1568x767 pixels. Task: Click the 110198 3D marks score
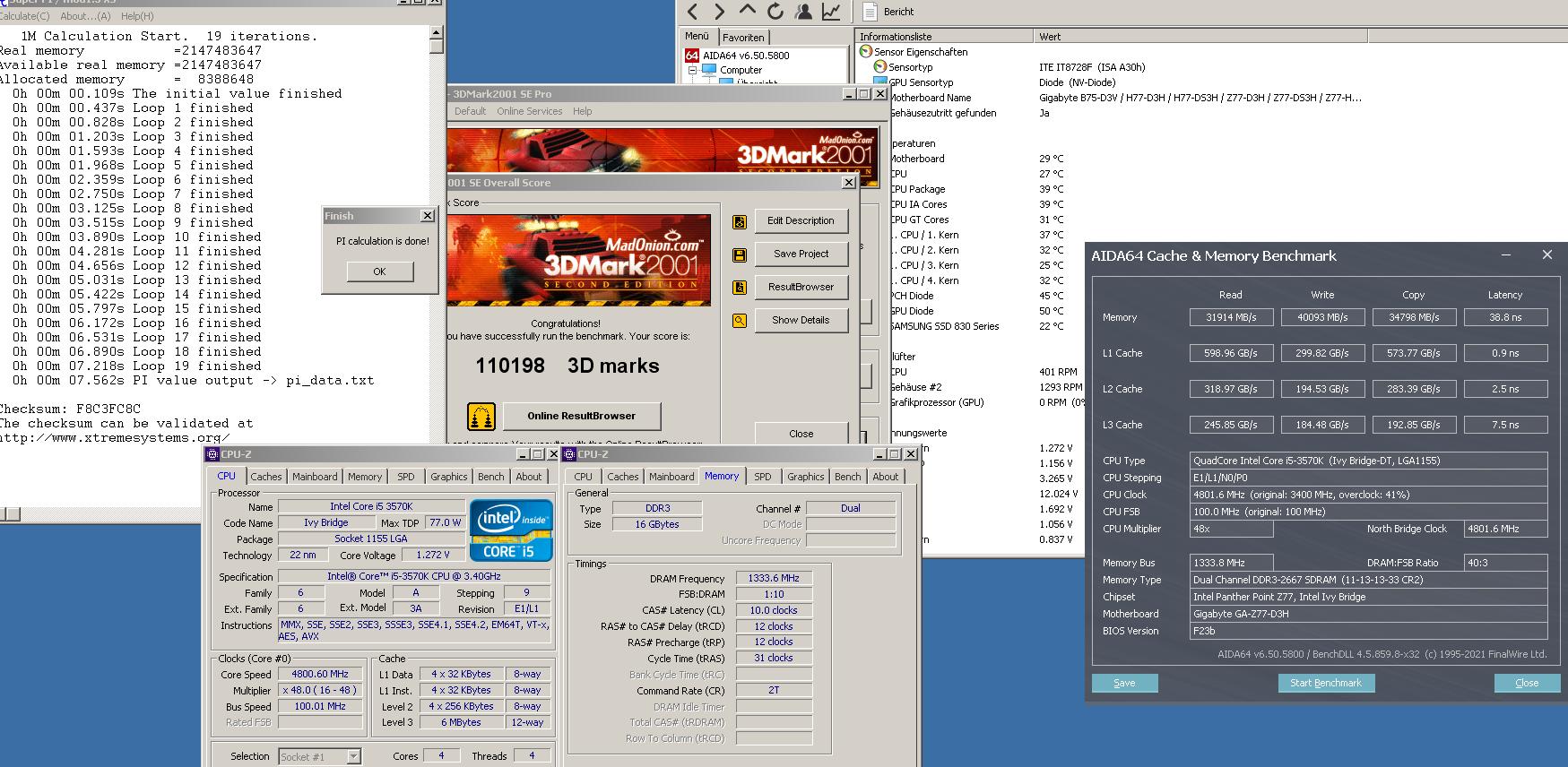567,366
